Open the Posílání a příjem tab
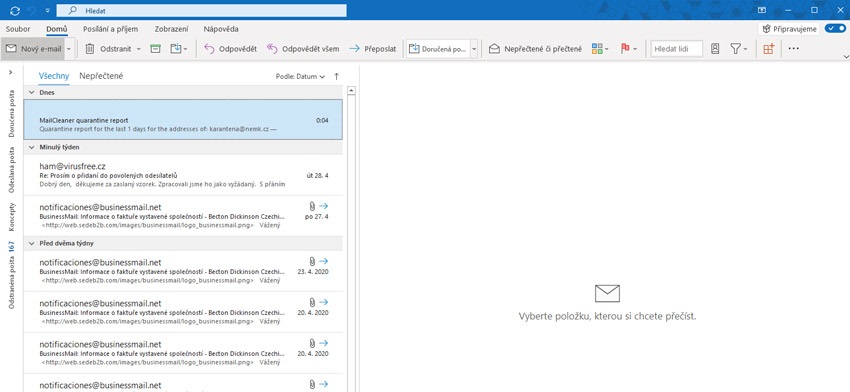 tap(111, 29)
